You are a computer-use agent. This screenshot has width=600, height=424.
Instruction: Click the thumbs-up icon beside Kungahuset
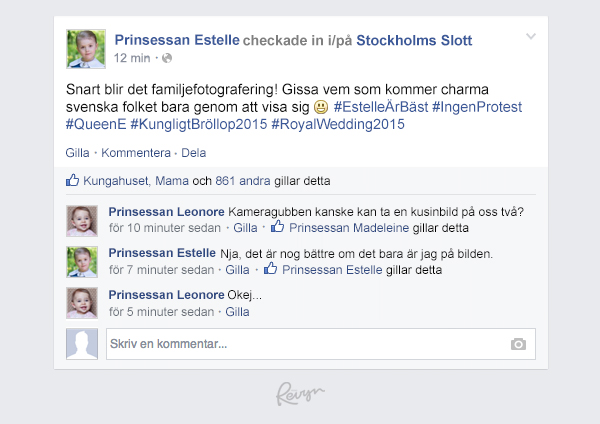pos(72,180)
